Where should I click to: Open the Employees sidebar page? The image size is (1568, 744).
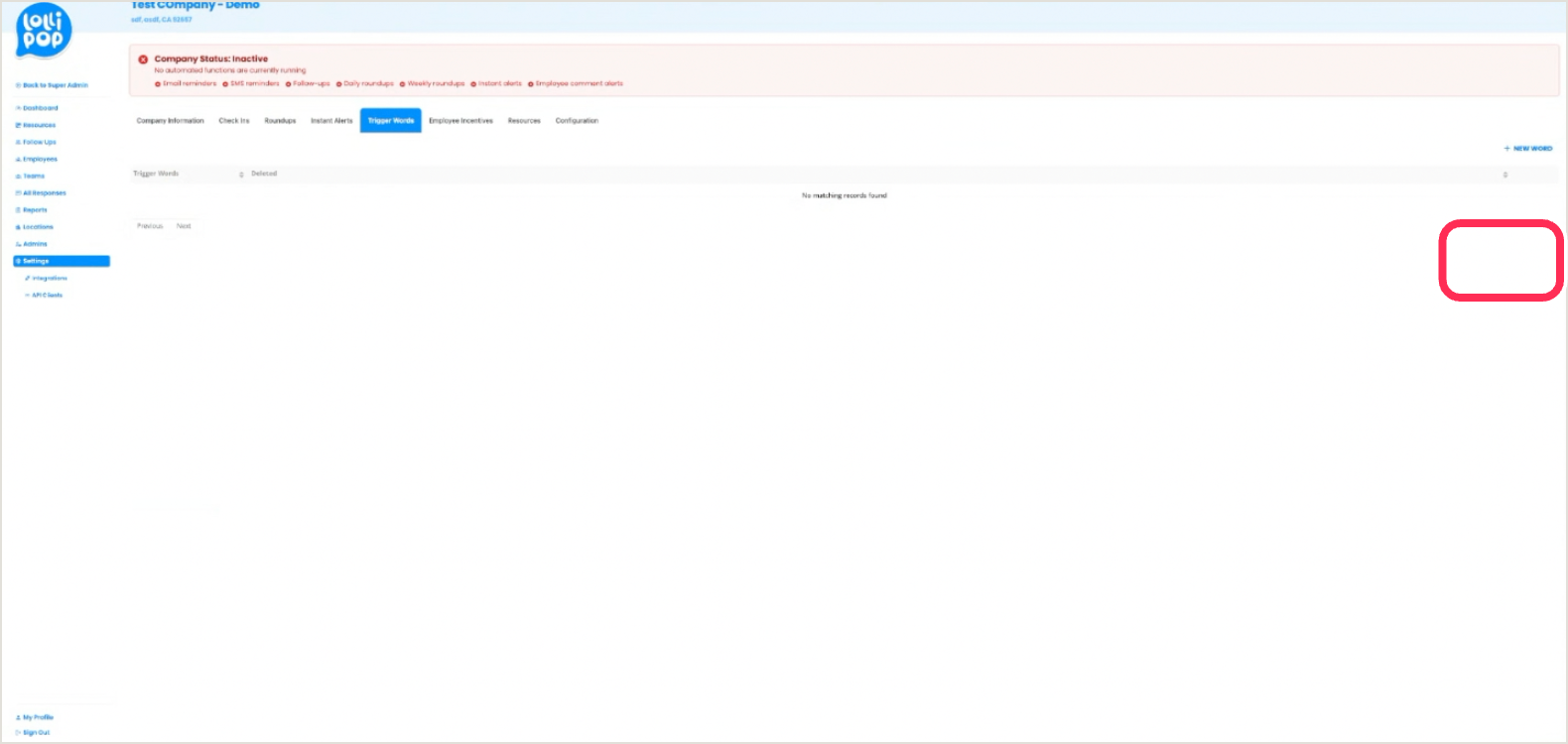37,159
